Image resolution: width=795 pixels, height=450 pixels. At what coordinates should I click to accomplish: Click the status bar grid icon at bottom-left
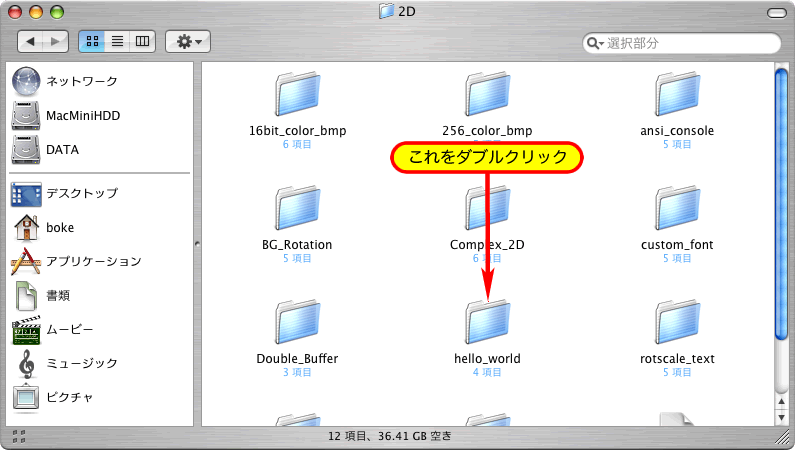(19, 436)
